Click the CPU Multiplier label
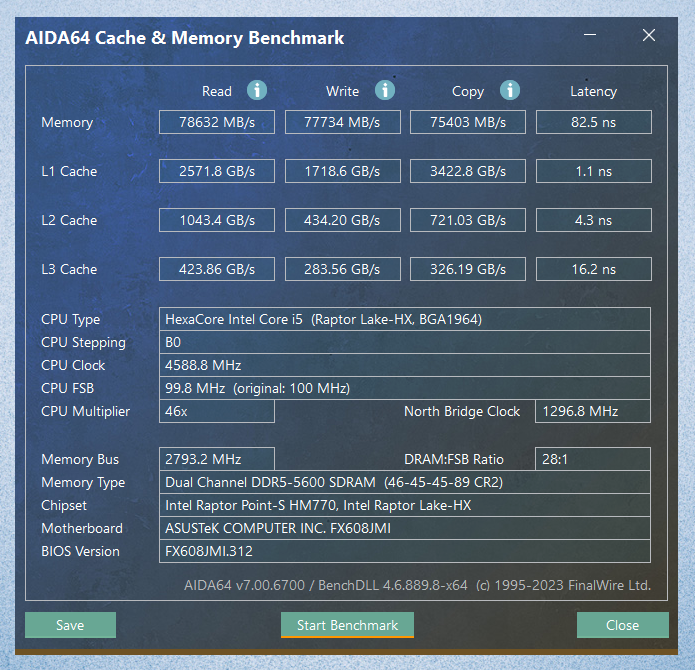Image resolution: width=695 pixels, height=670 pixels. [86, 412]
